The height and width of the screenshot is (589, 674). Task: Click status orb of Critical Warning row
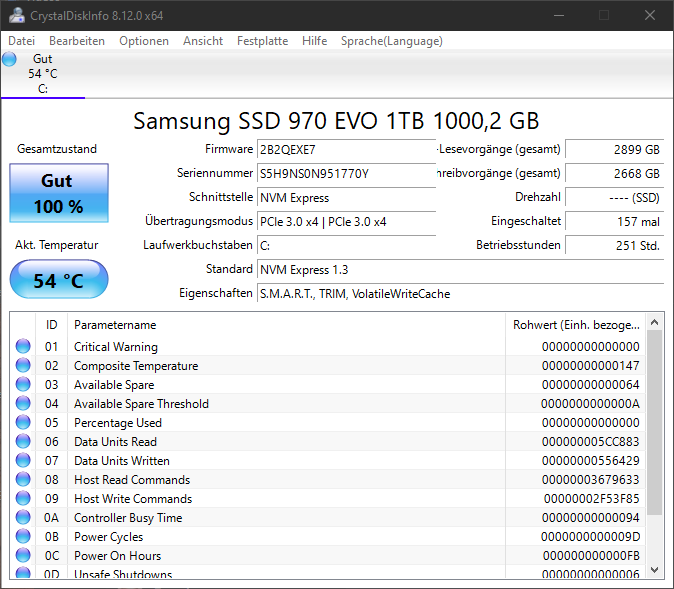[23, 347]
